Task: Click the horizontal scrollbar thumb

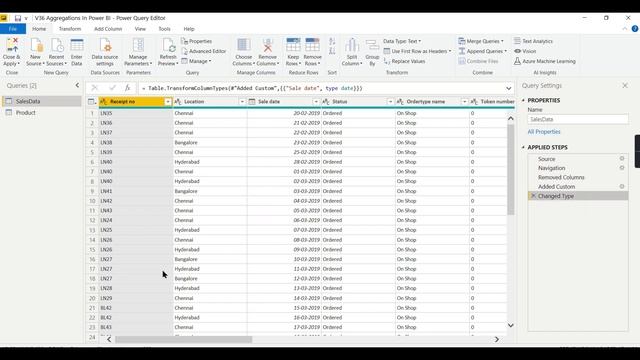Action: pyautogui.click(x=184, y=339)
